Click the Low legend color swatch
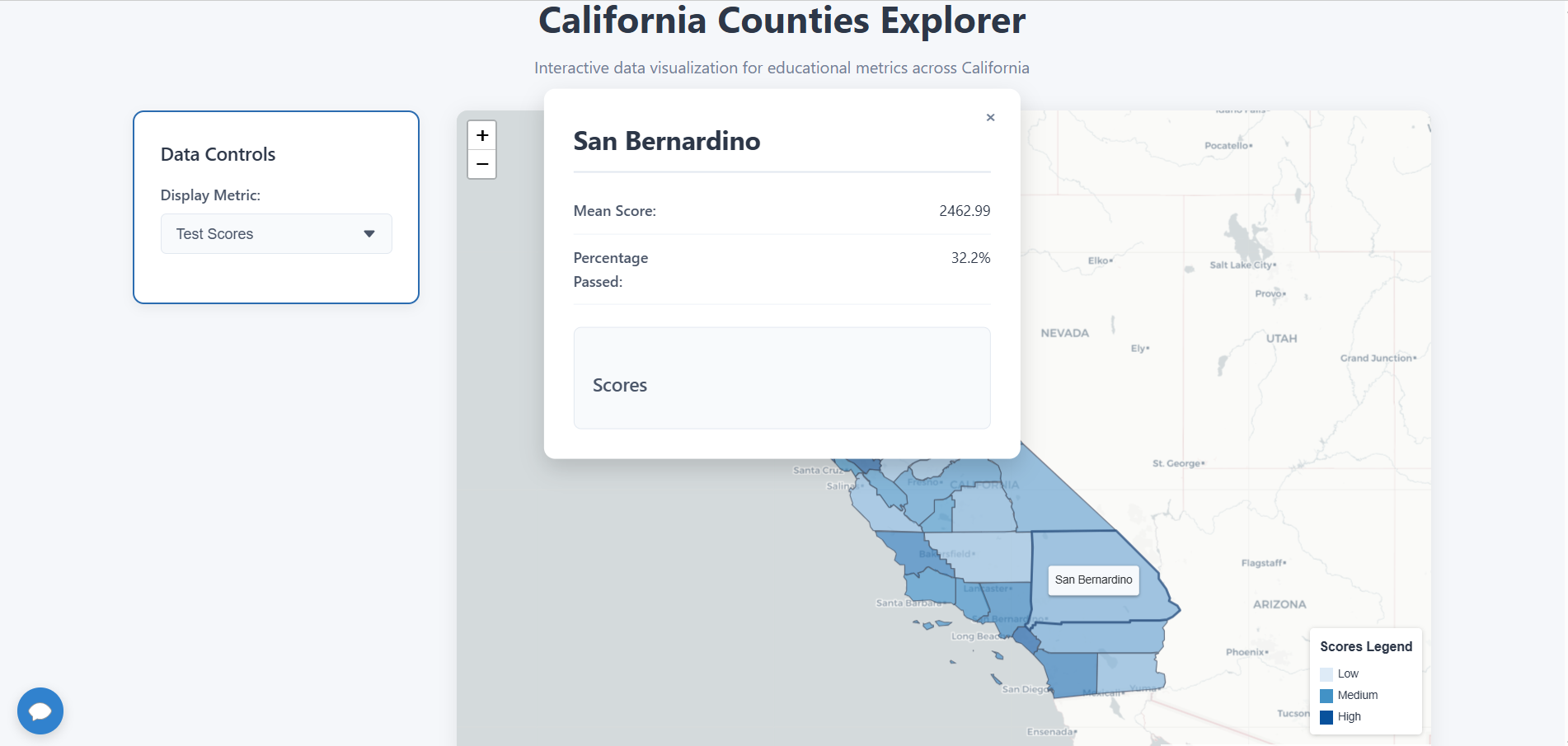This screenshot has height=746, width=1568. click(x=1326, y=674)
